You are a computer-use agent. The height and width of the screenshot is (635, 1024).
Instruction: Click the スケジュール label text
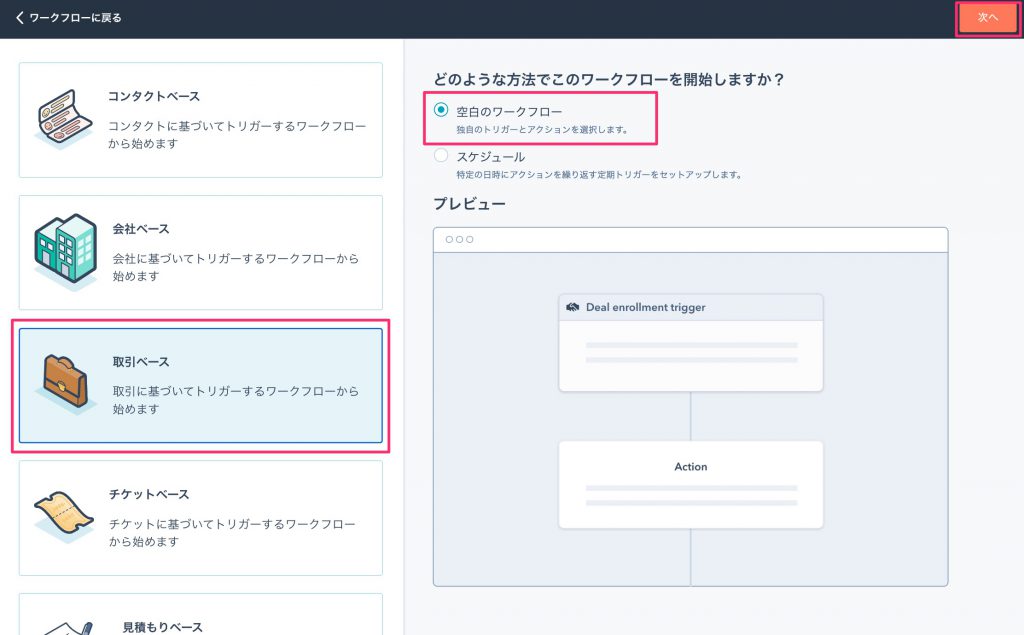490,157
